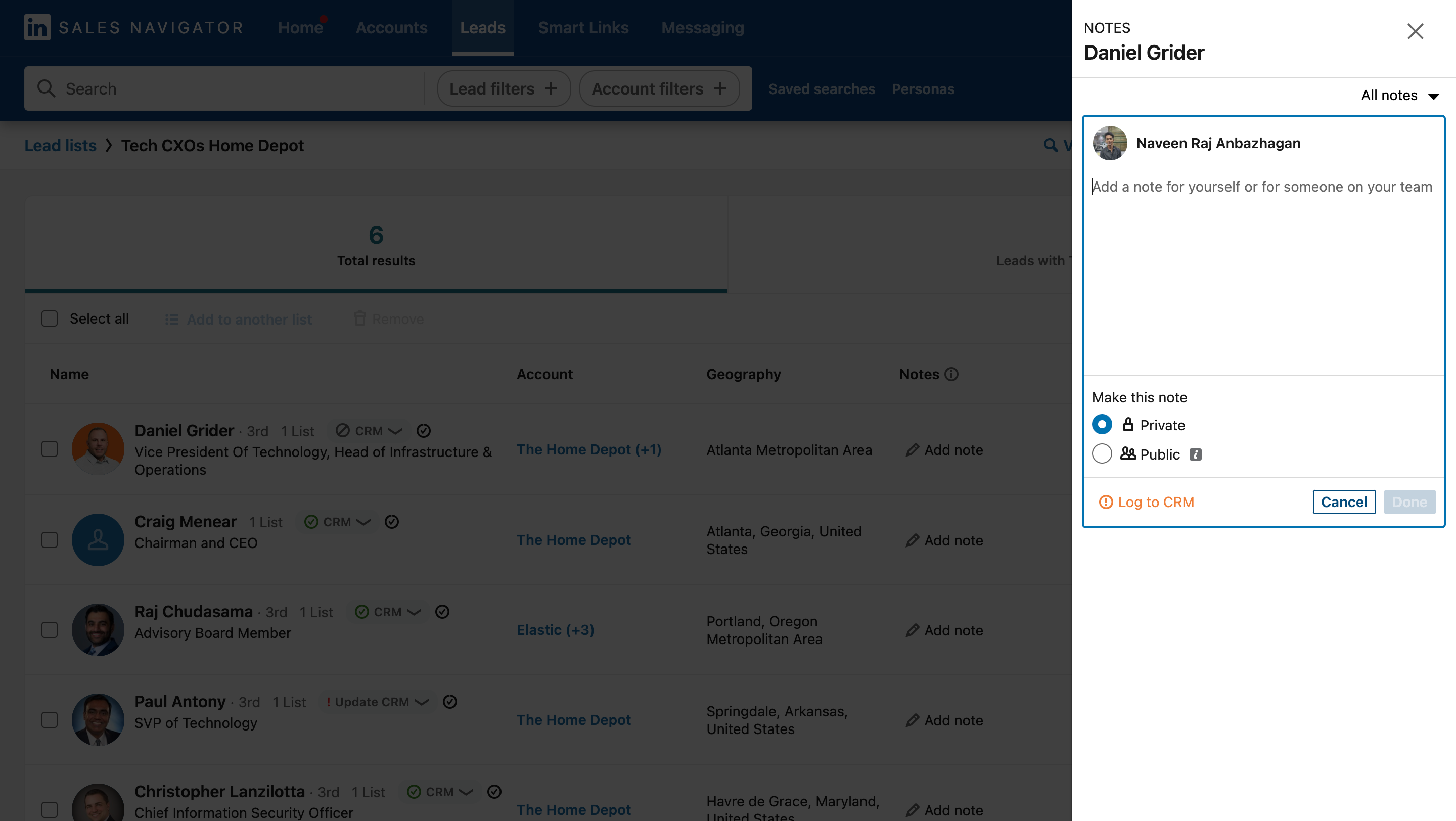Click the pencil icon in Daniel Grider row
1456x821 pixels.
coord(912,450)
